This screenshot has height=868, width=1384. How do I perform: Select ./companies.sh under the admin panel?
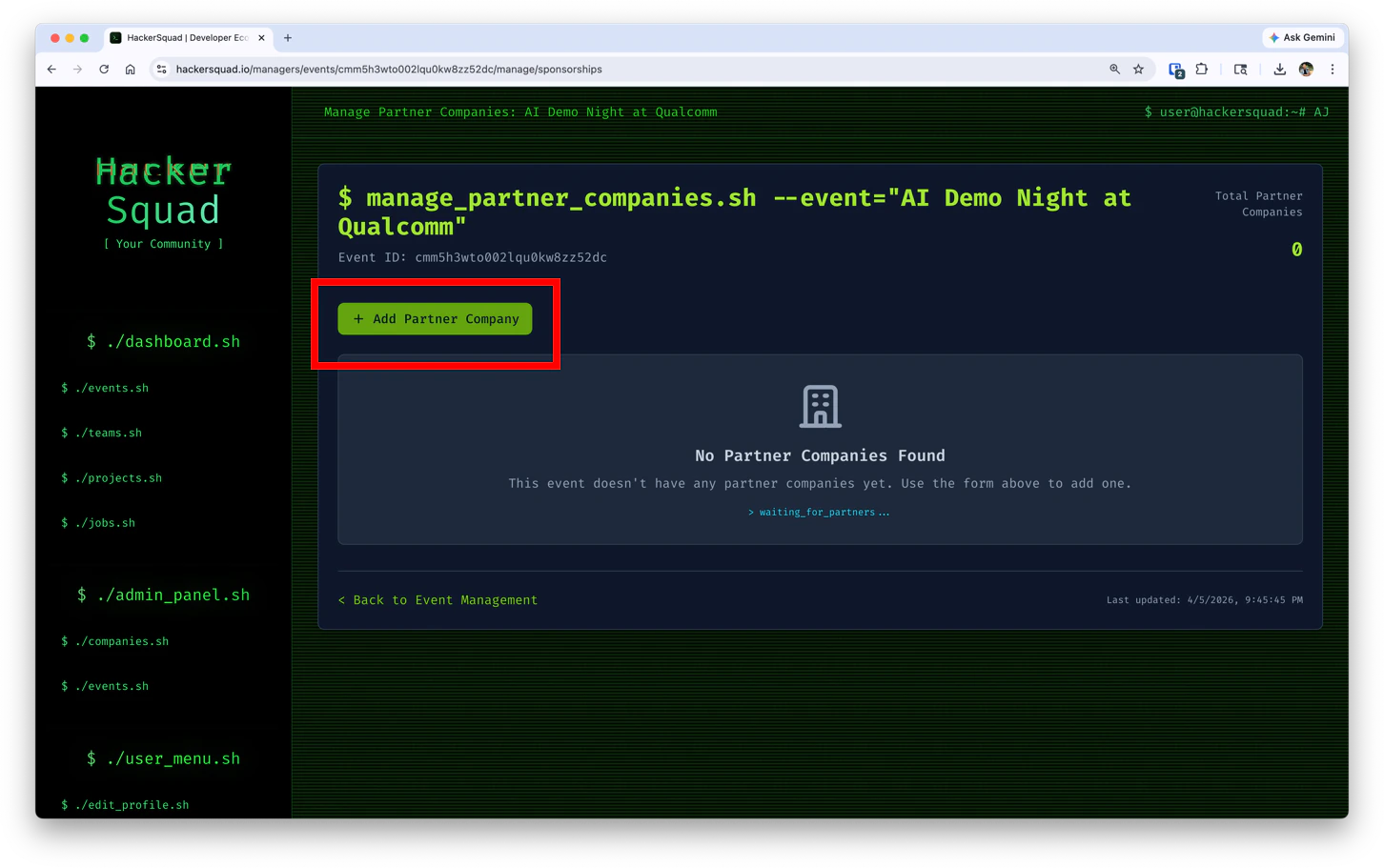pos(116,641)
